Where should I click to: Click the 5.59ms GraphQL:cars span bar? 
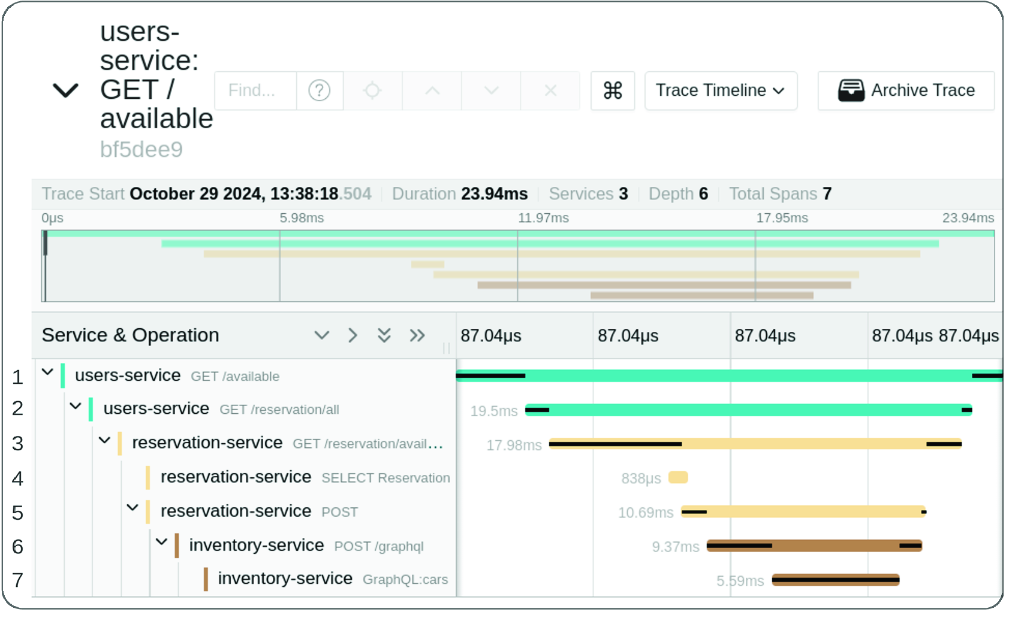(x=836, y=580)
